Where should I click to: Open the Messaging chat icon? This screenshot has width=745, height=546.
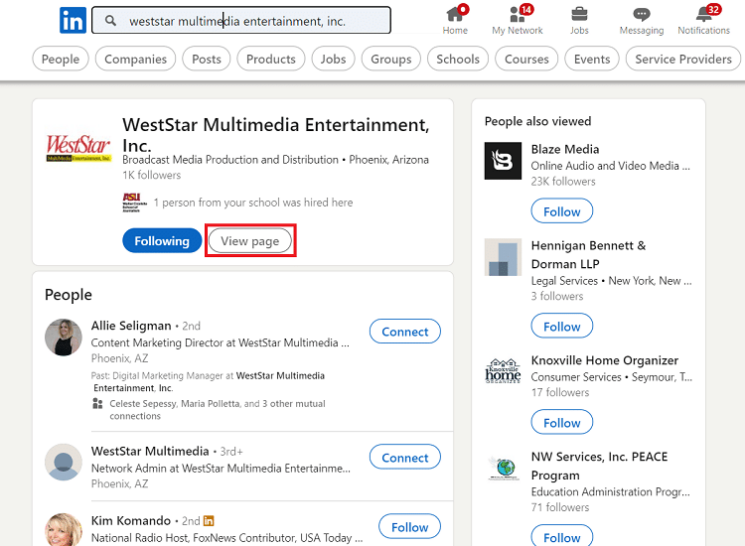pyautogui.click(x=641, y=14)
